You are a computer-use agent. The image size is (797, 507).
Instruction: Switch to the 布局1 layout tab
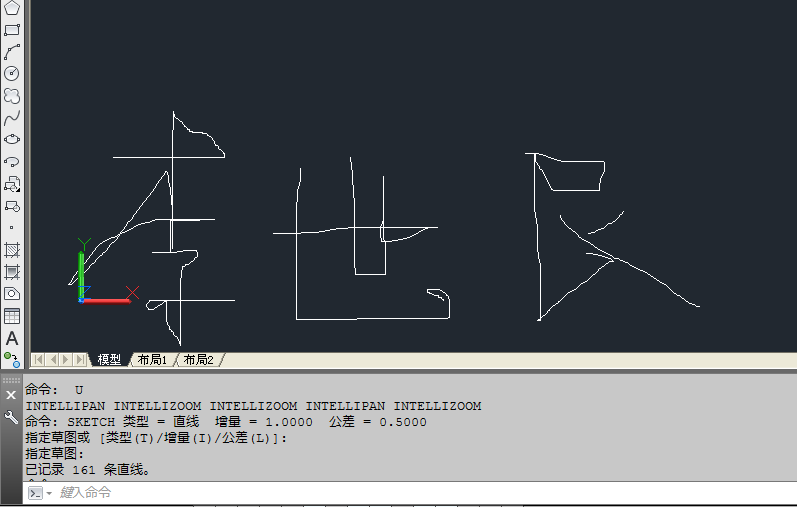[152, 360]
